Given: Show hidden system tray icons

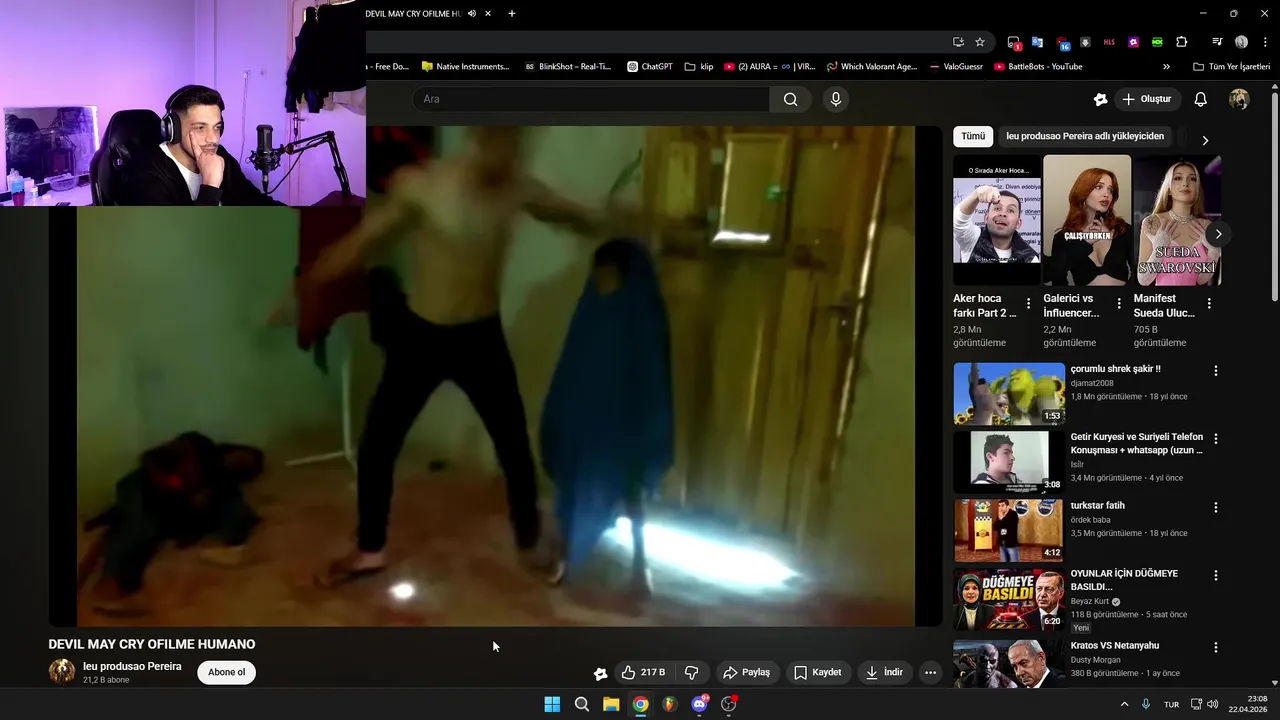Looking at the screenshot, I should (1123, 704).
